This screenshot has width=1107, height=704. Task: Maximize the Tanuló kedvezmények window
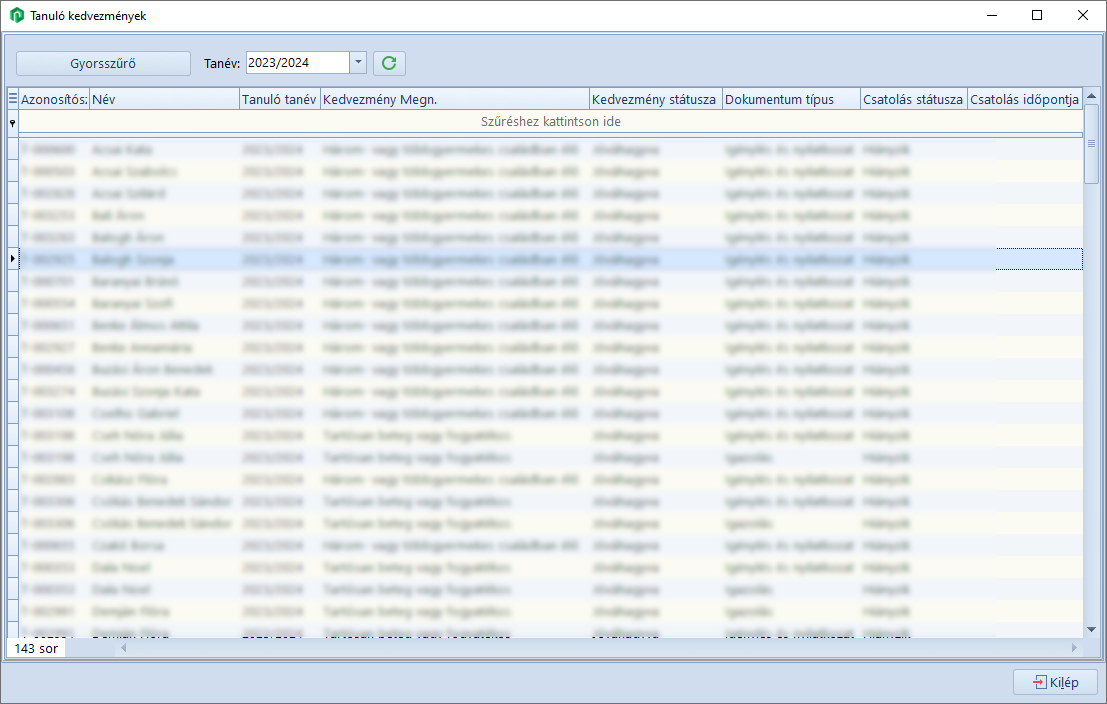click(1037, 16)
